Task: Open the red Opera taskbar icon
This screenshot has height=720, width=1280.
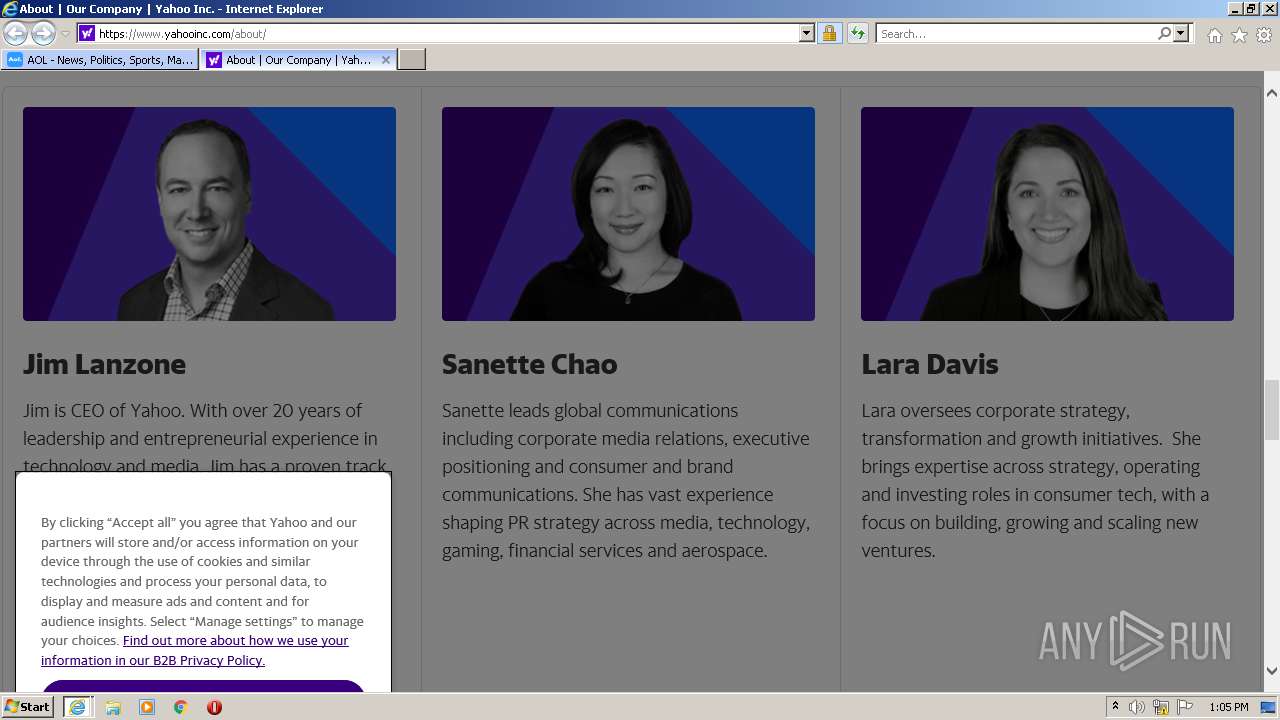Action: pos(214,707)
